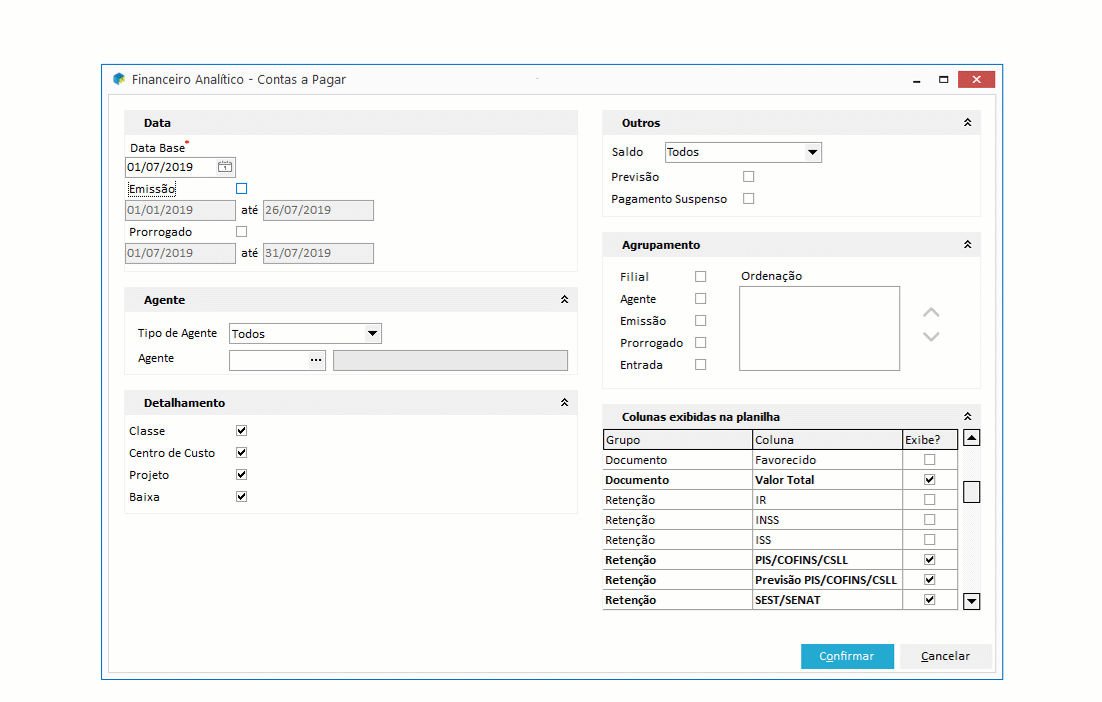The image size is (1102, 702).
Task: Show the ISS retention column checkbox
Action: pos(930,540)
